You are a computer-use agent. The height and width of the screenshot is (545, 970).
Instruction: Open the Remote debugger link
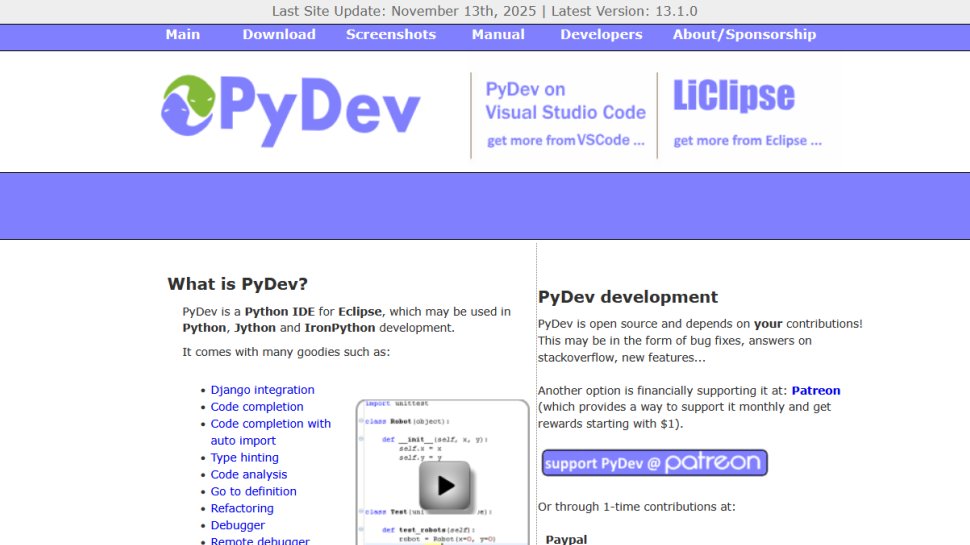(260, 540)
